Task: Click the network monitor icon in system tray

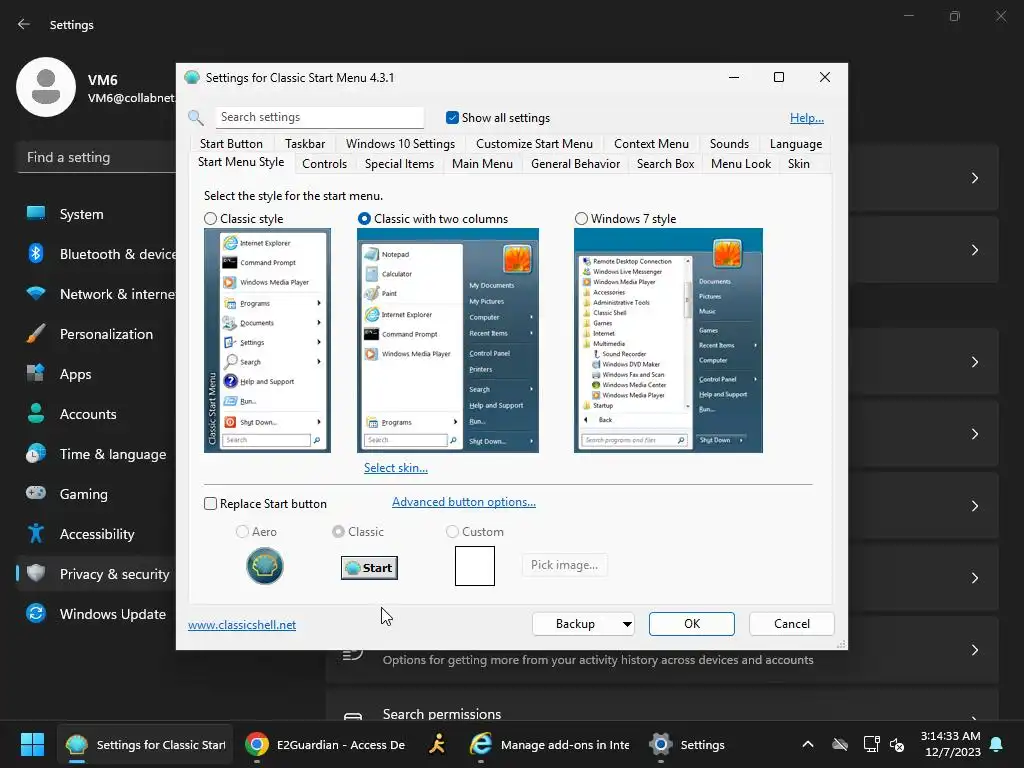Action: coord(871,744)
